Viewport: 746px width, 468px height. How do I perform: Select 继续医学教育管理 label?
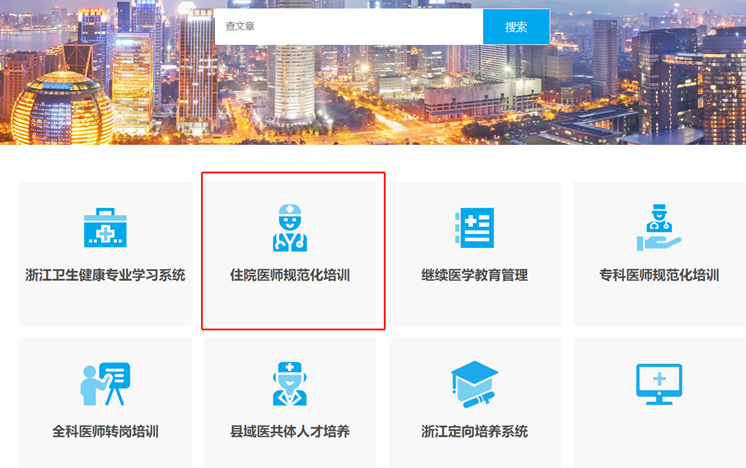(474, 275)
